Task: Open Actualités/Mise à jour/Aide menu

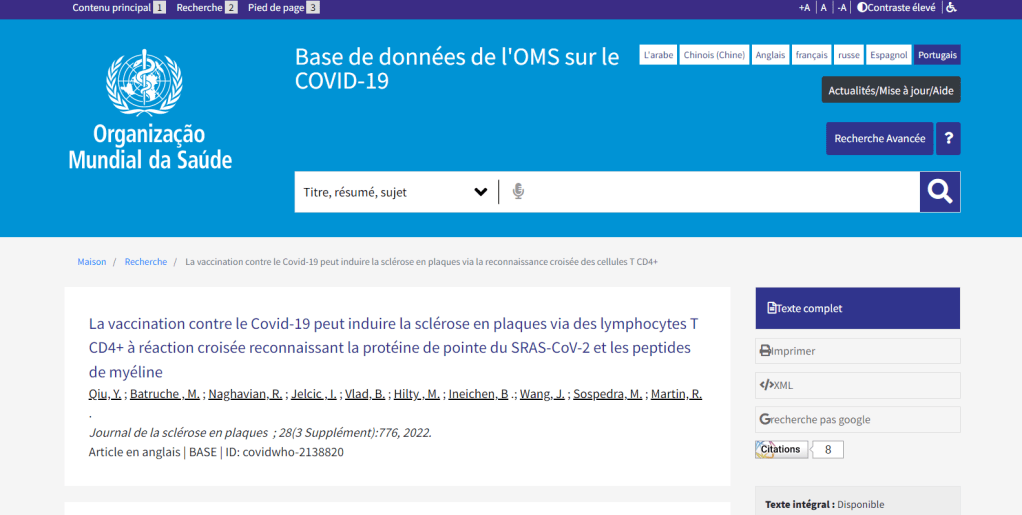Action: coord(890,90)
